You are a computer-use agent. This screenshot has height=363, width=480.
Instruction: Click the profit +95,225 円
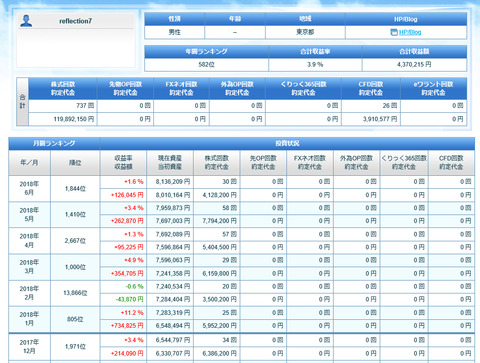pos(129,247)
